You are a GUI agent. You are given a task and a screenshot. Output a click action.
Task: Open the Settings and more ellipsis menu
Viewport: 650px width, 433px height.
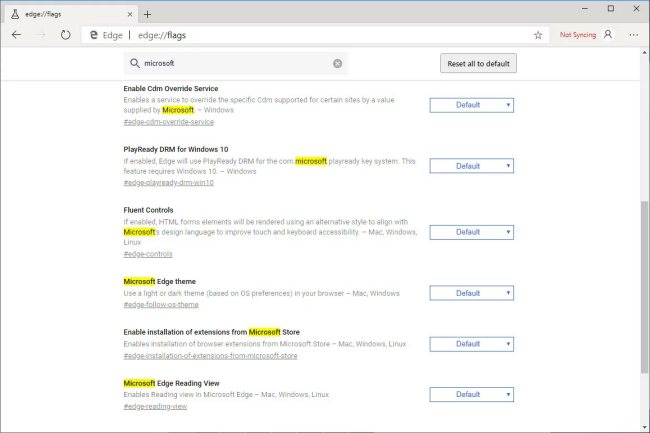[633, 35]
